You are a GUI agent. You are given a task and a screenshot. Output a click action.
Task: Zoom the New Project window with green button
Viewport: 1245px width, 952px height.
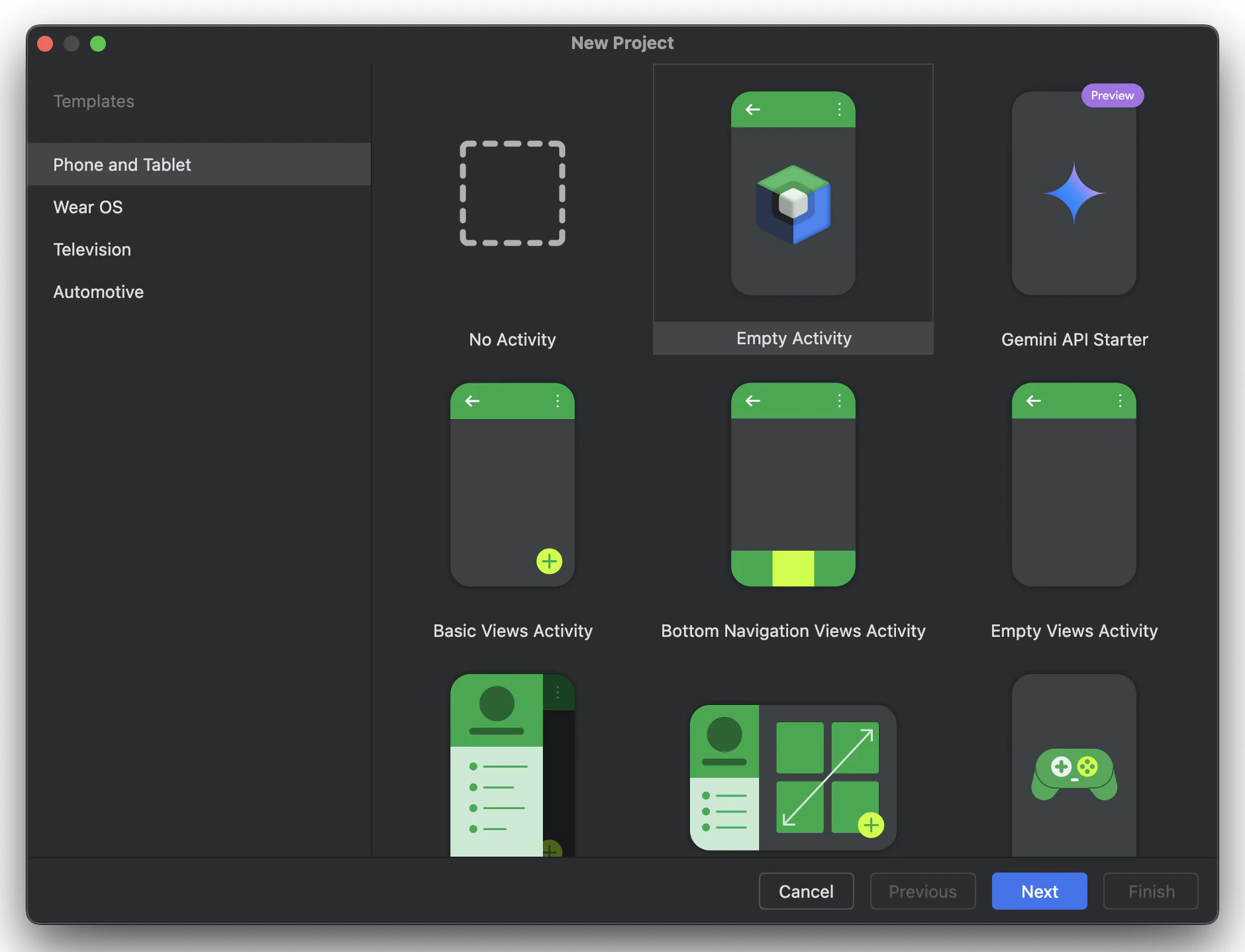[x=98, y=44]
